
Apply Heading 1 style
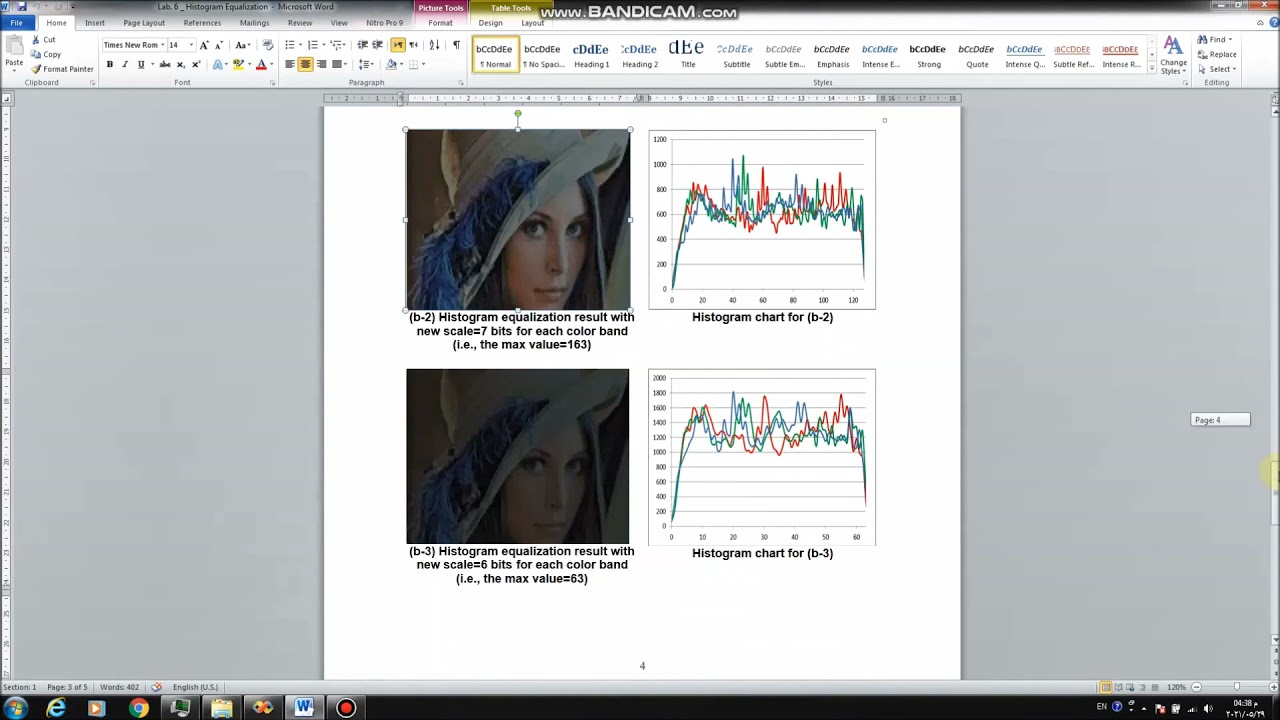click(591, 55)
